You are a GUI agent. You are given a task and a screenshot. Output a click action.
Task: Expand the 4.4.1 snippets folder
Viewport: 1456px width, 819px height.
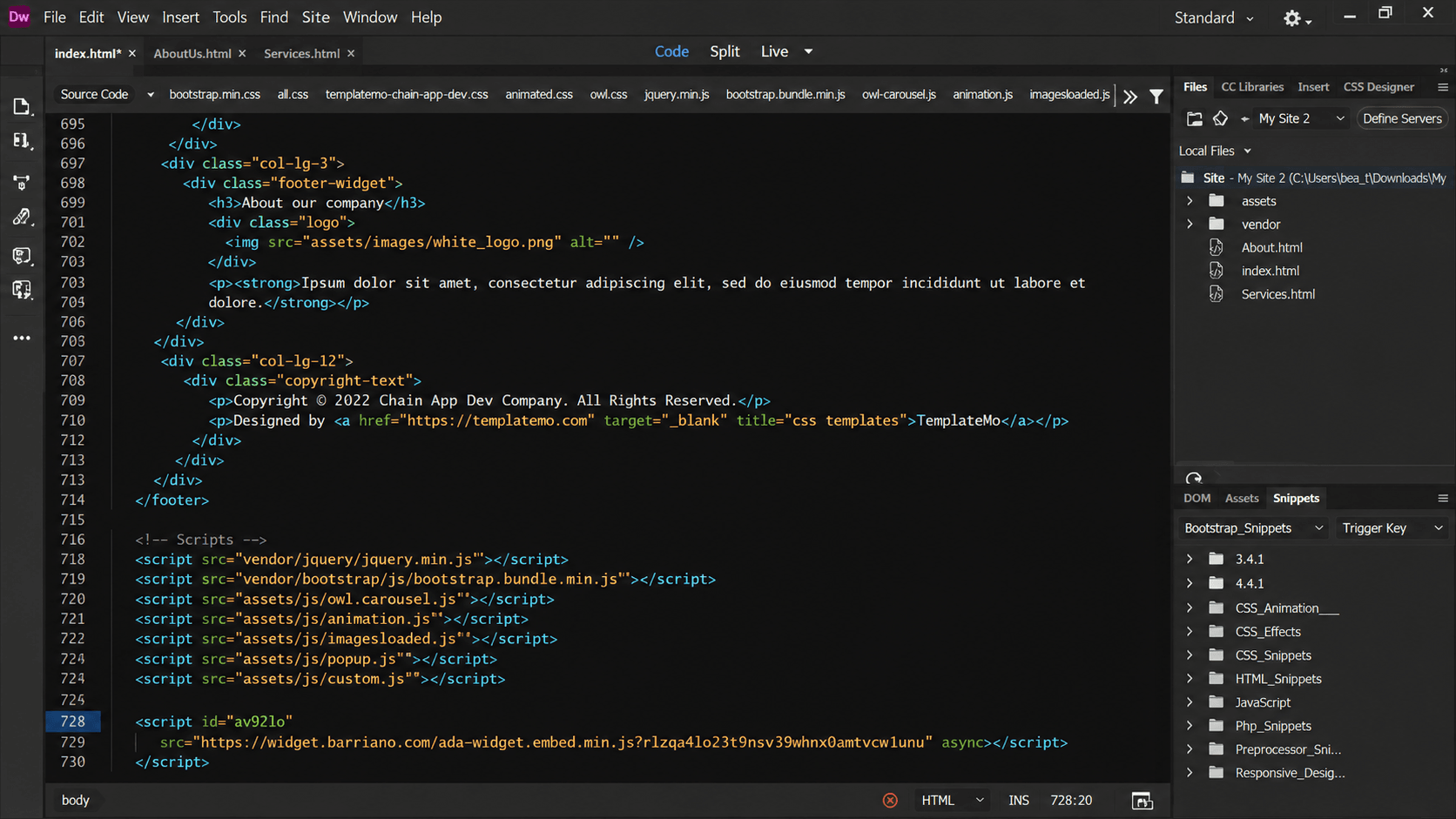pos(1190,583)
